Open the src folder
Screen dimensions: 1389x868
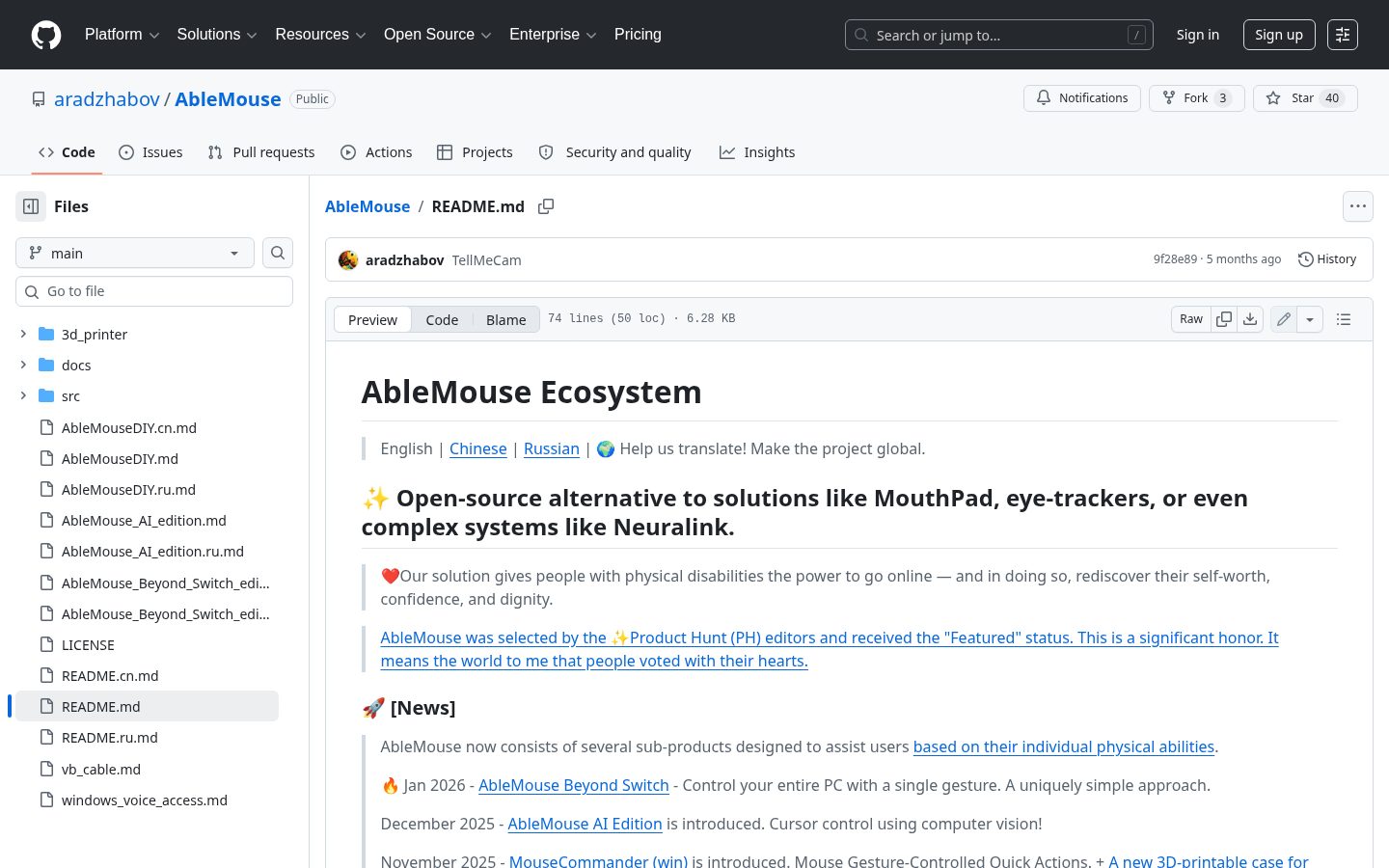70,396
